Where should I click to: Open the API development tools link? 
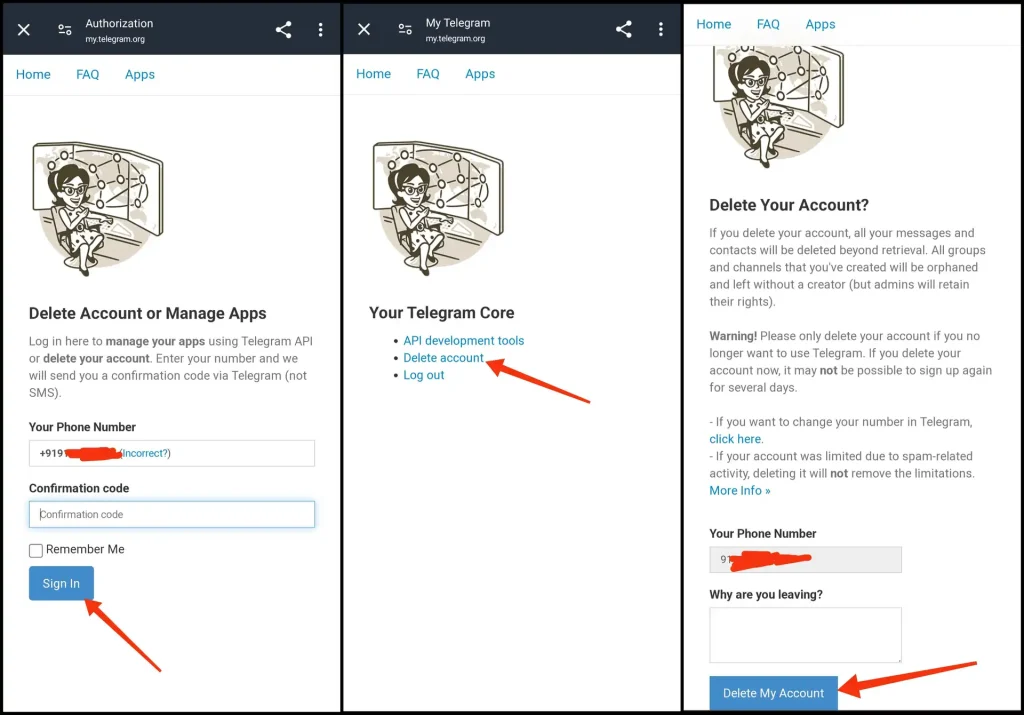click(463, 340)
